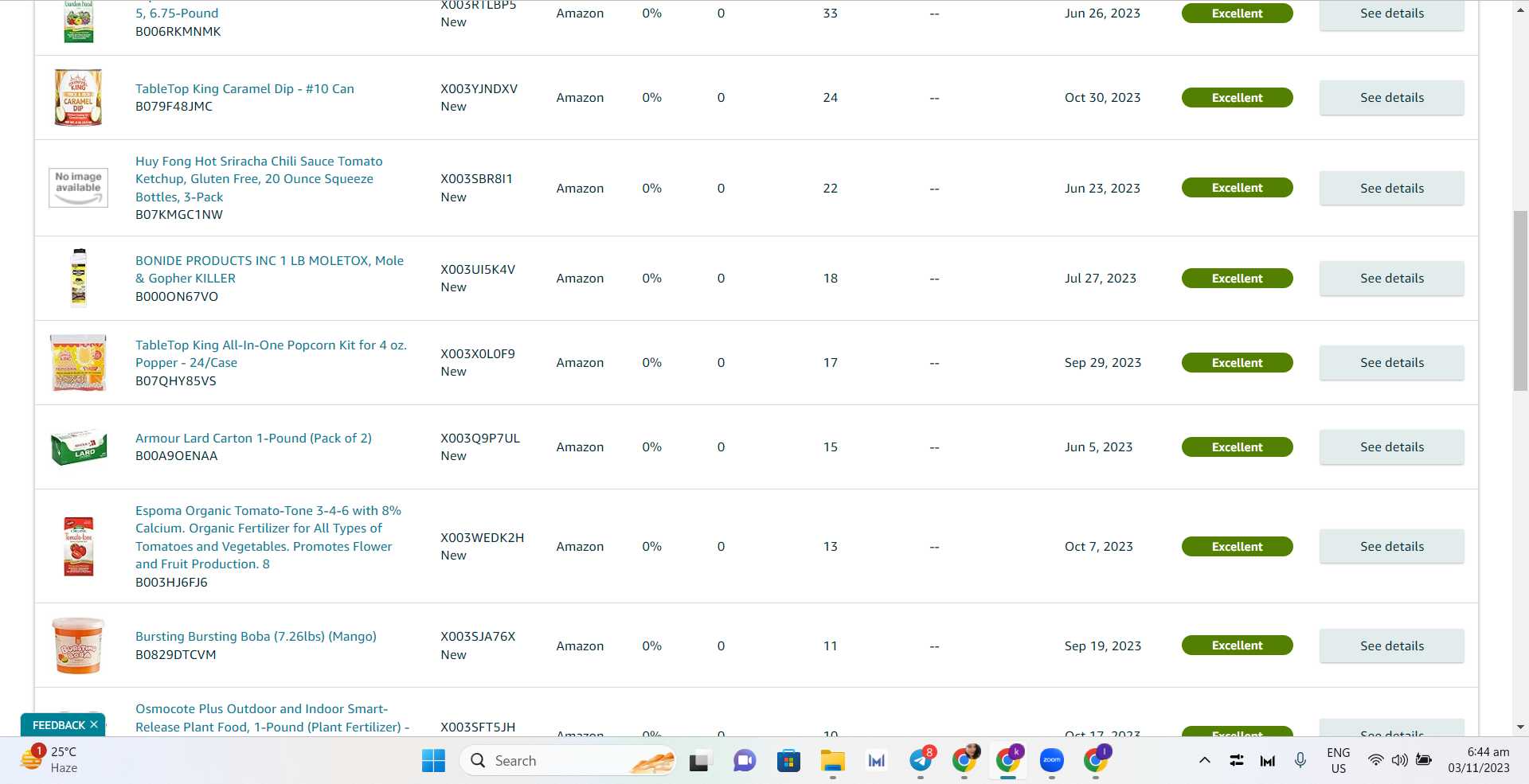Open clock showing 6:44 am
This screenshot has width=1529, height=784.
tap(1479, 760)
